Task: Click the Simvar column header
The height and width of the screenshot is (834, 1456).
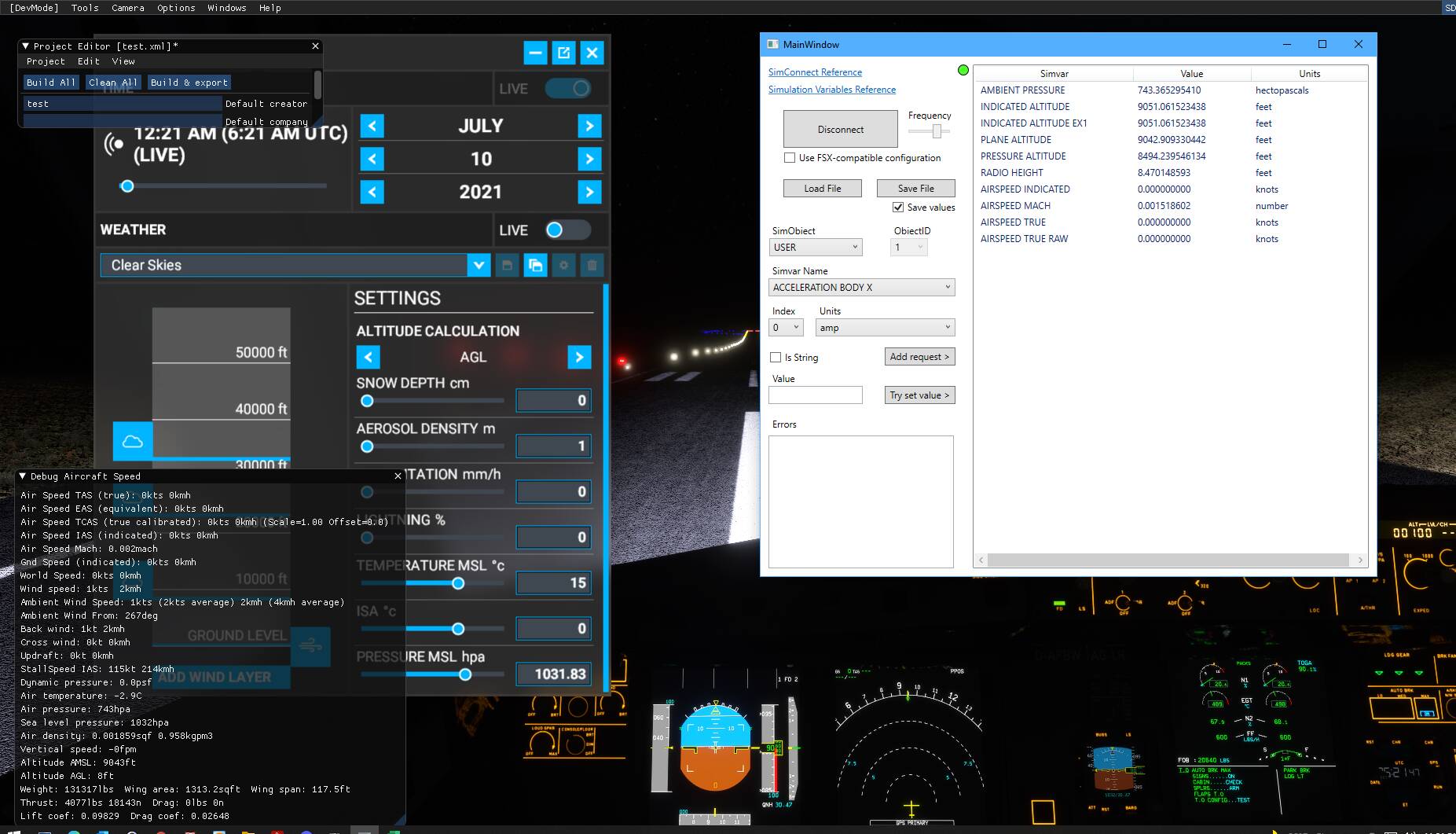Action: [x=1054, y=73]
